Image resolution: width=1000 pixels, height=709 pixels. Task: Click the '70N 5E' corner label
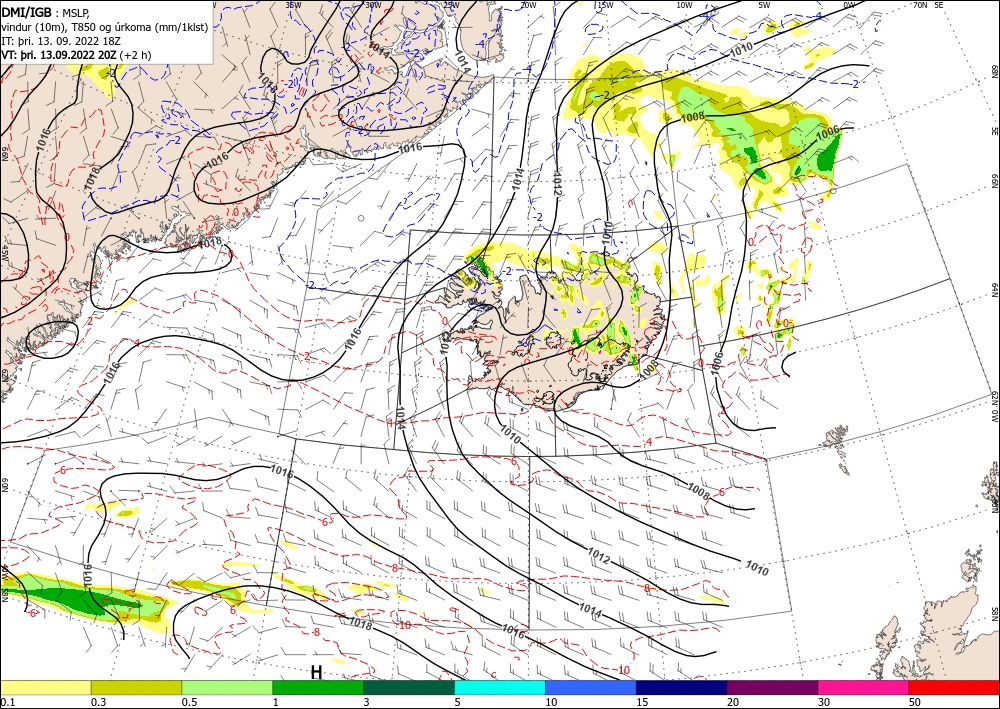pyautogui.click(x=928, y=4)
